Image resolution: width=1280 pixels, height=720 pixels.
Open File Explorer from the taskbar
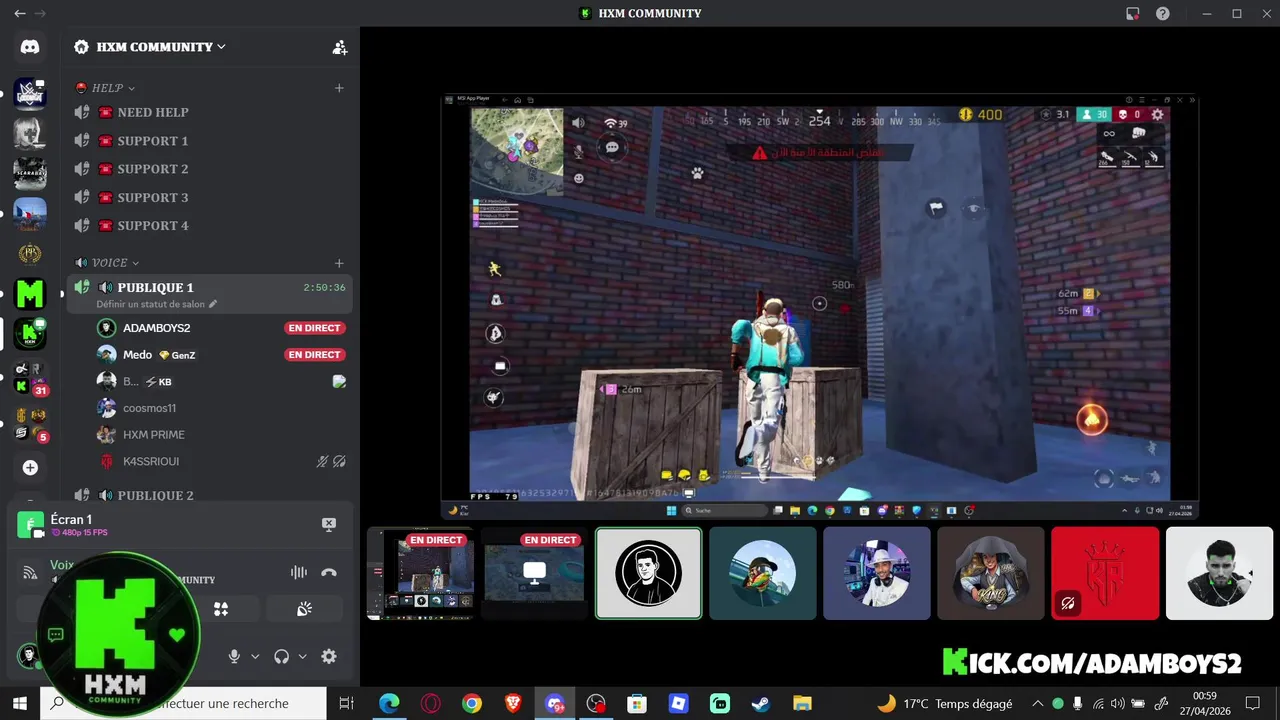click(802, 704)
